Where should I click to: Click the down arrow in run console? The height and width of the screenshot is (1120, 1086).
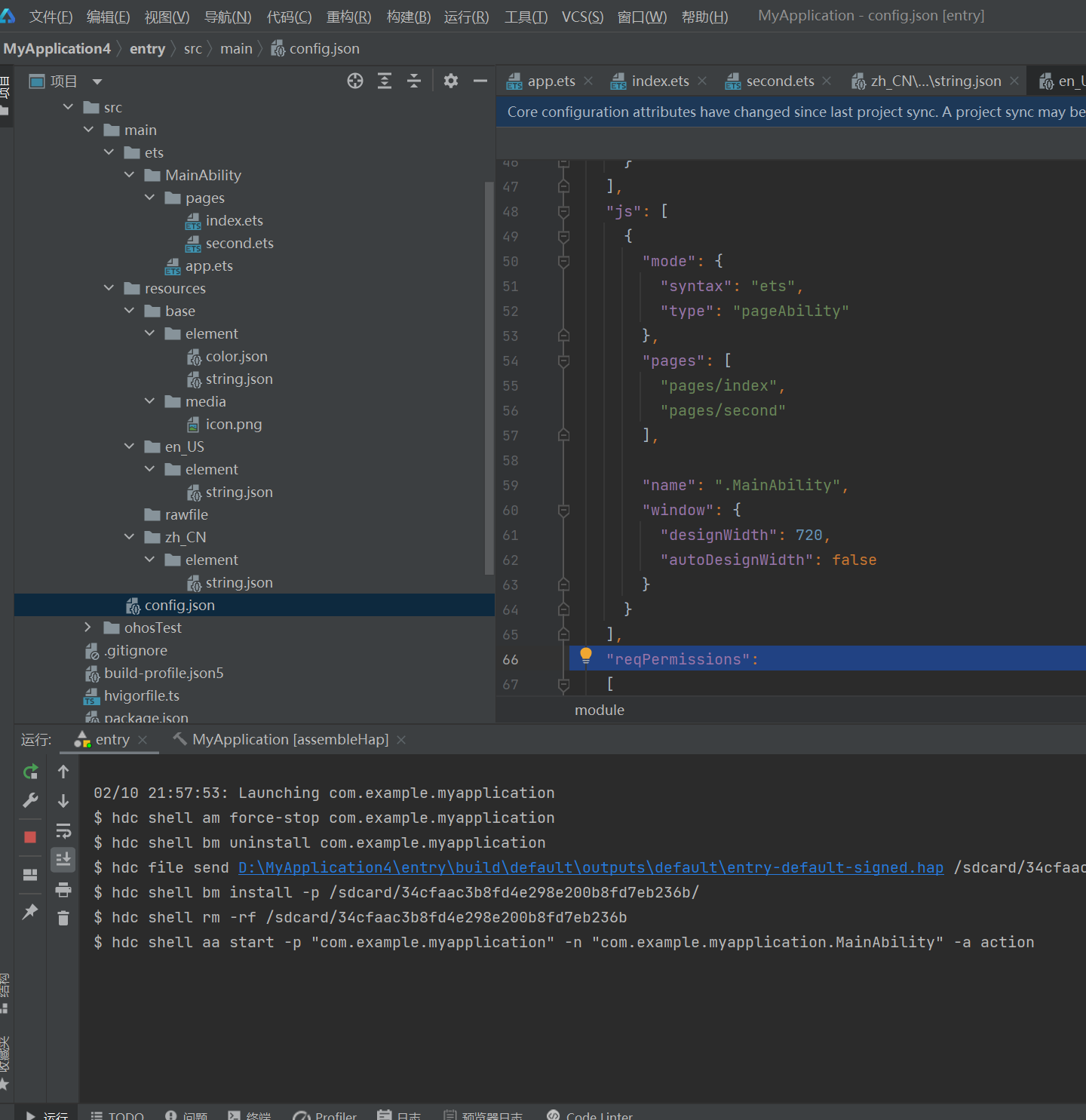63,801
